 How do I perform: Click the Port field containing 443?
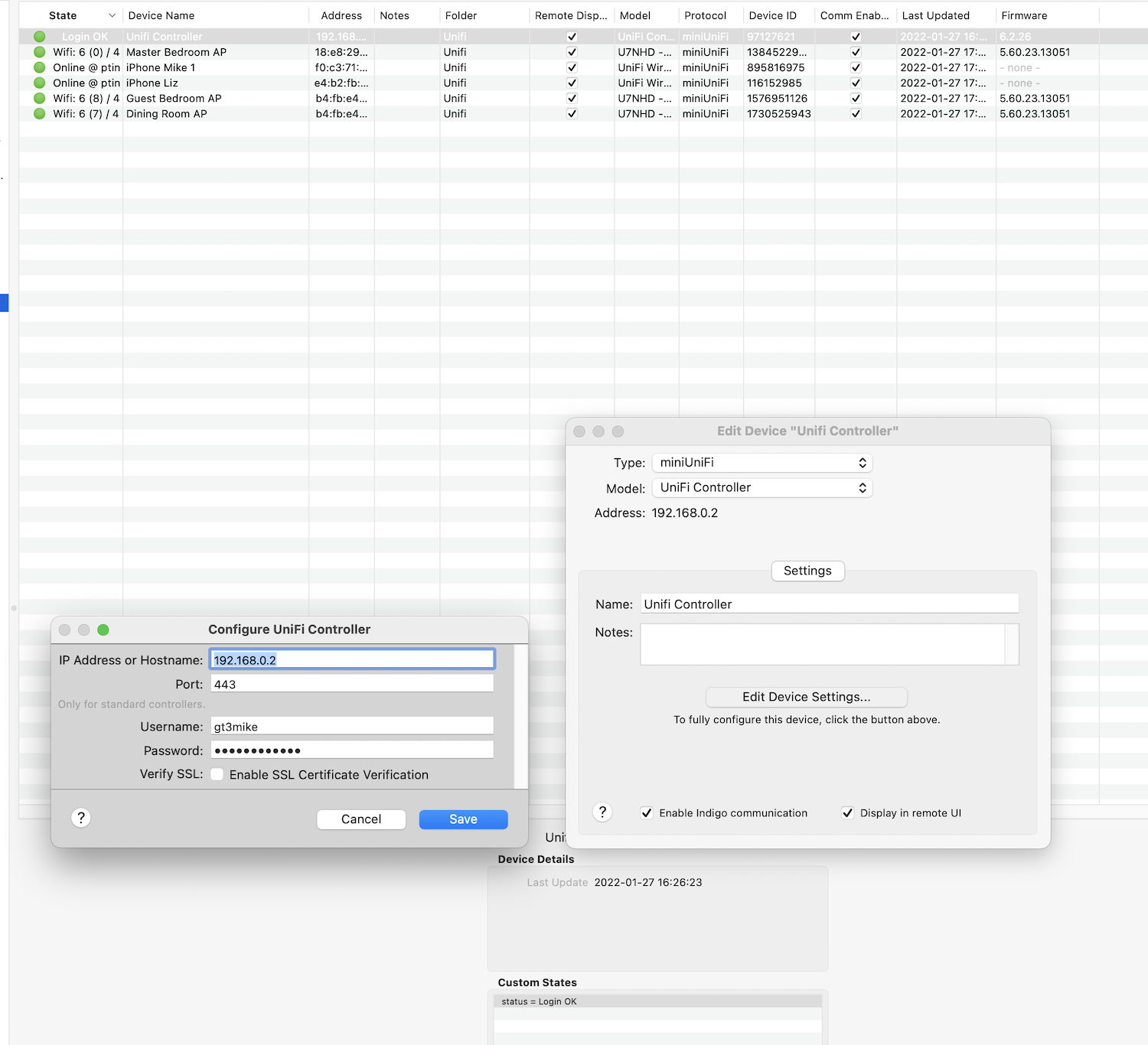tap(352, 684)
